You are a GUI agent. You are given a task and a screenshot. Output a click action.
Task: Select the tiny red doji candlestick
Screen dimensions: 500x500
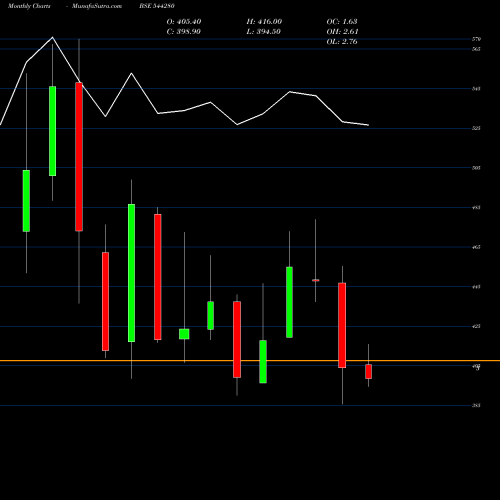316,280
